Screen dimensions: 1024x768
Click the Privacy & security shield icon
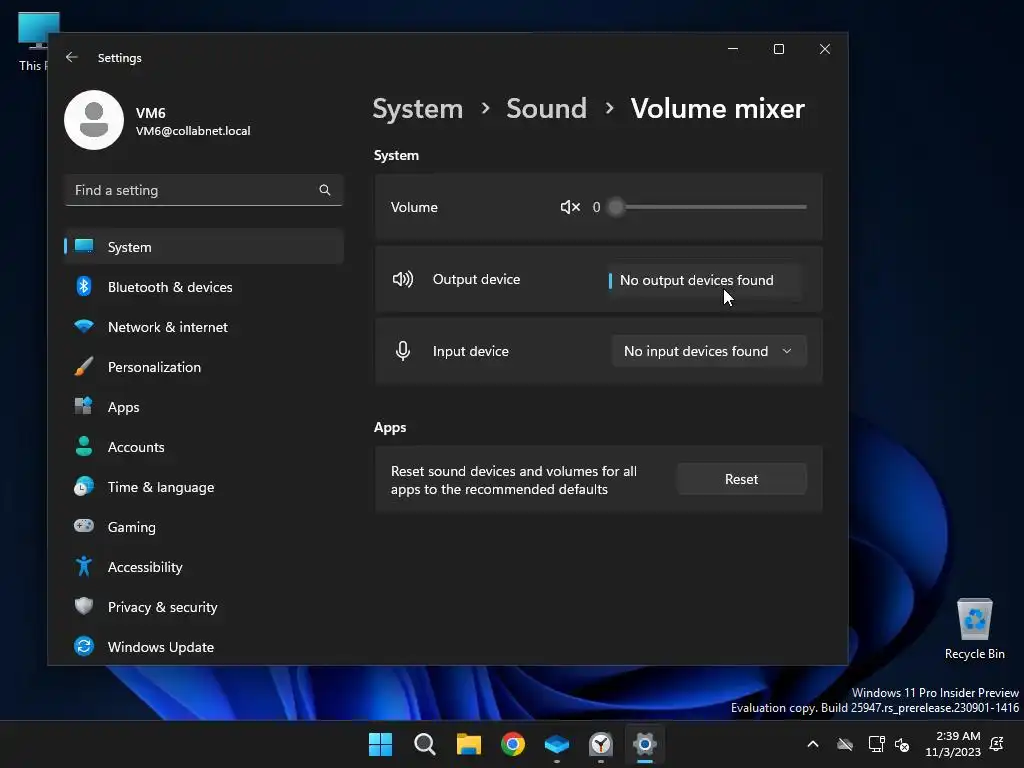(x=84, y=606)
